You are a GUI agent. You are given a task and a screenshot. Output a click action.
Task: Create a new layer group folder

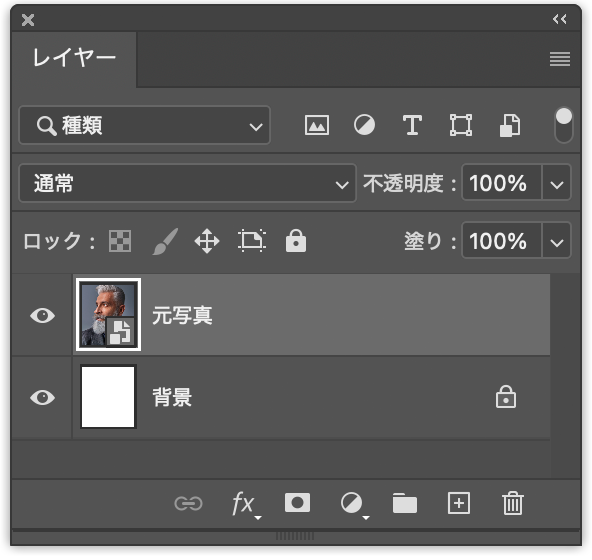click(x=405, y=503)
